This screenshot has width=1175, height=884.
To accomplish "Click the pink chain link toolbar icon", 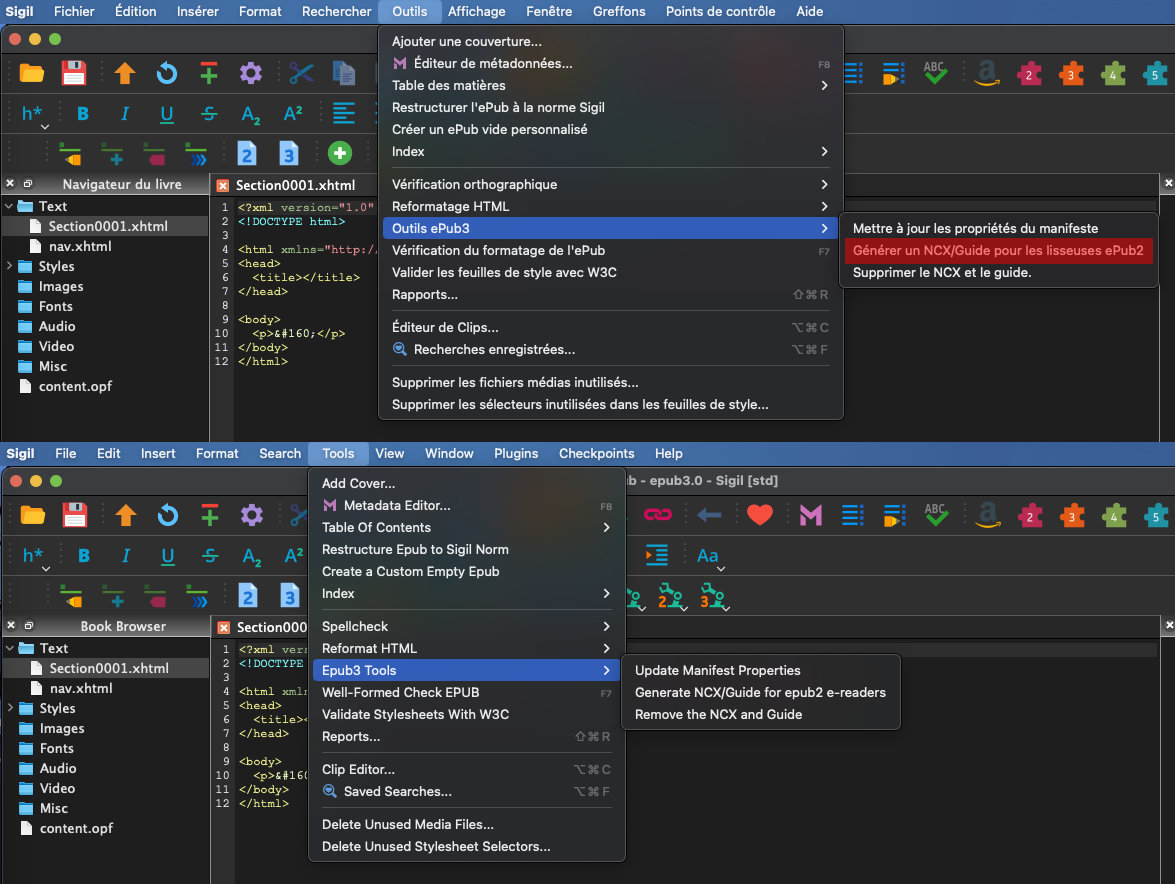I will point(657,515).
